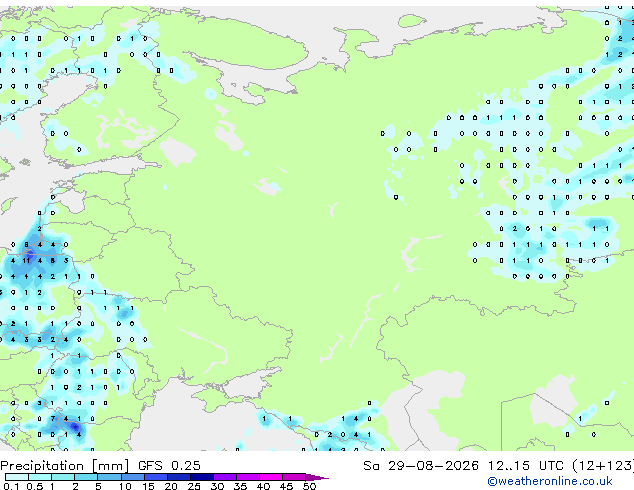Select the 2–5 mm legend color box
Viewport: 634px width, 490px height.
86,477
